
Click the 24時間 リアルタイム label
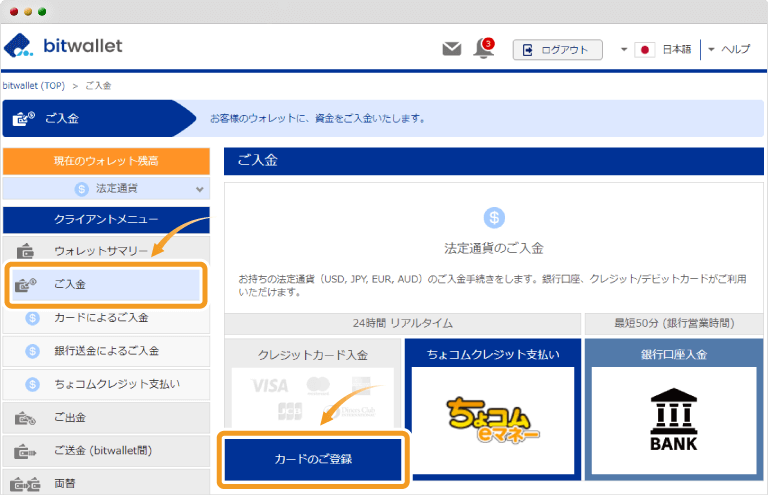pos(403,324)
